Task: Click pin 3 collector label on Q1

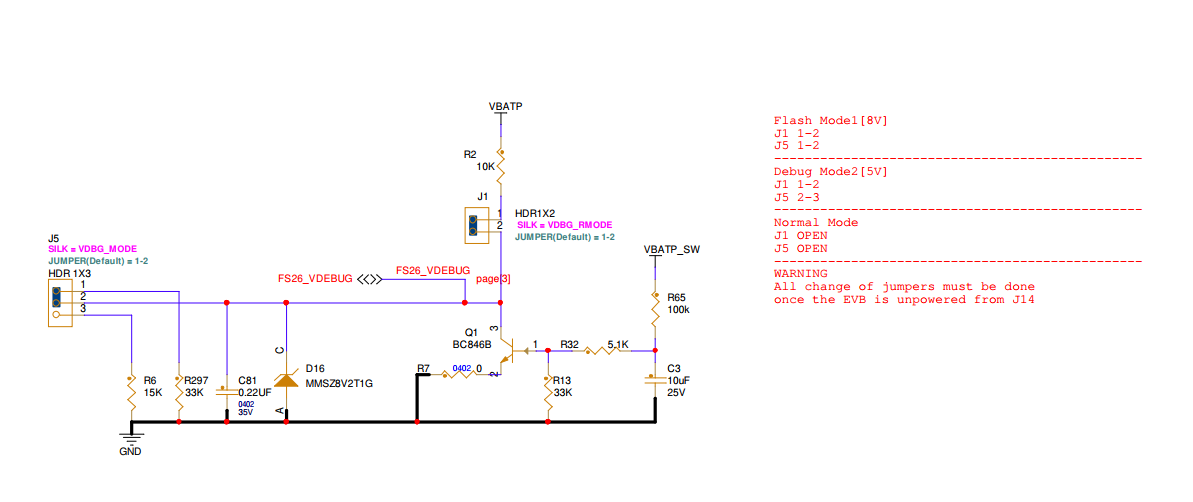Action: coord(495,329)
